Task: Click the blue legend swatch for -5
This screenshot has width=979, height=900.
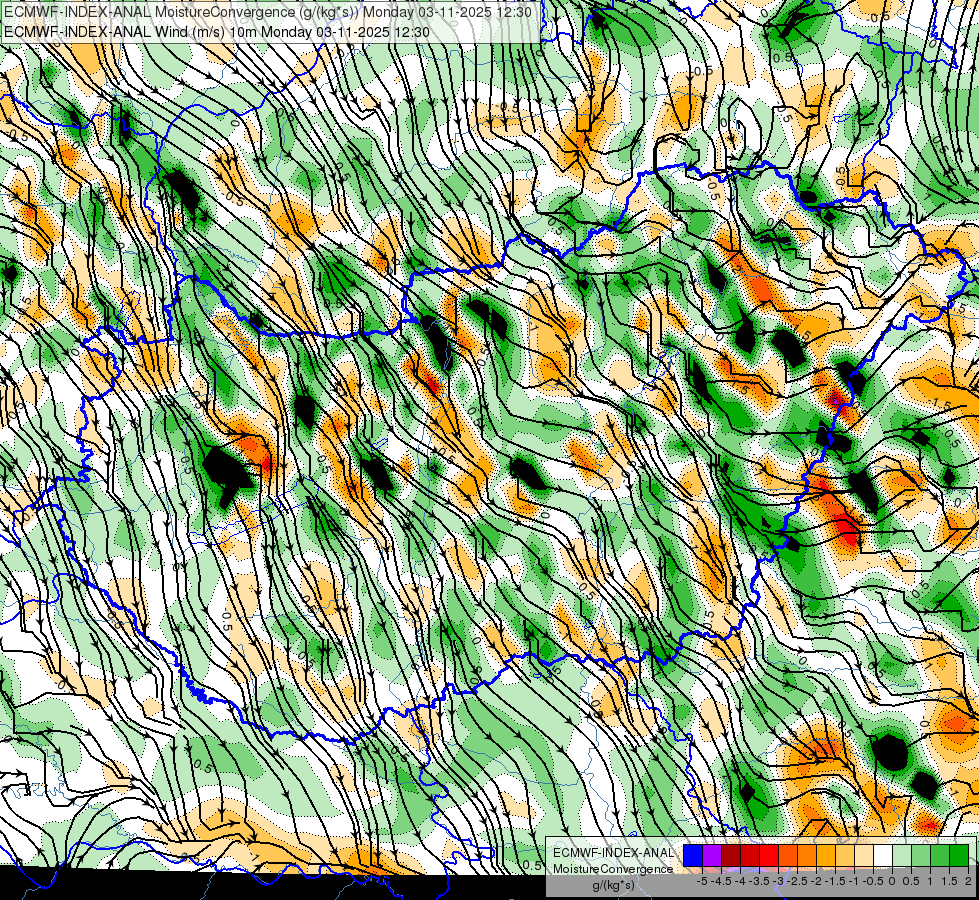Action: click(693, 856)
